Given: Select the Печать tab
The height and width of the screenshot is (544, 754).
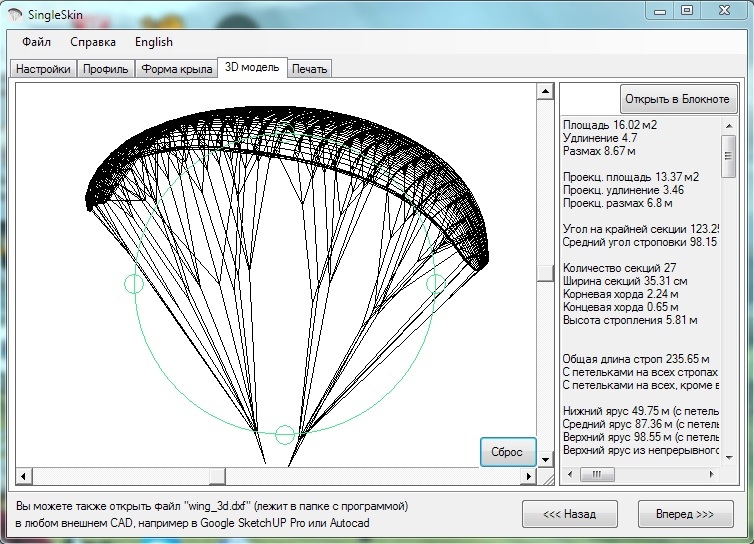Looking at the screenshot, I should 309,69.
